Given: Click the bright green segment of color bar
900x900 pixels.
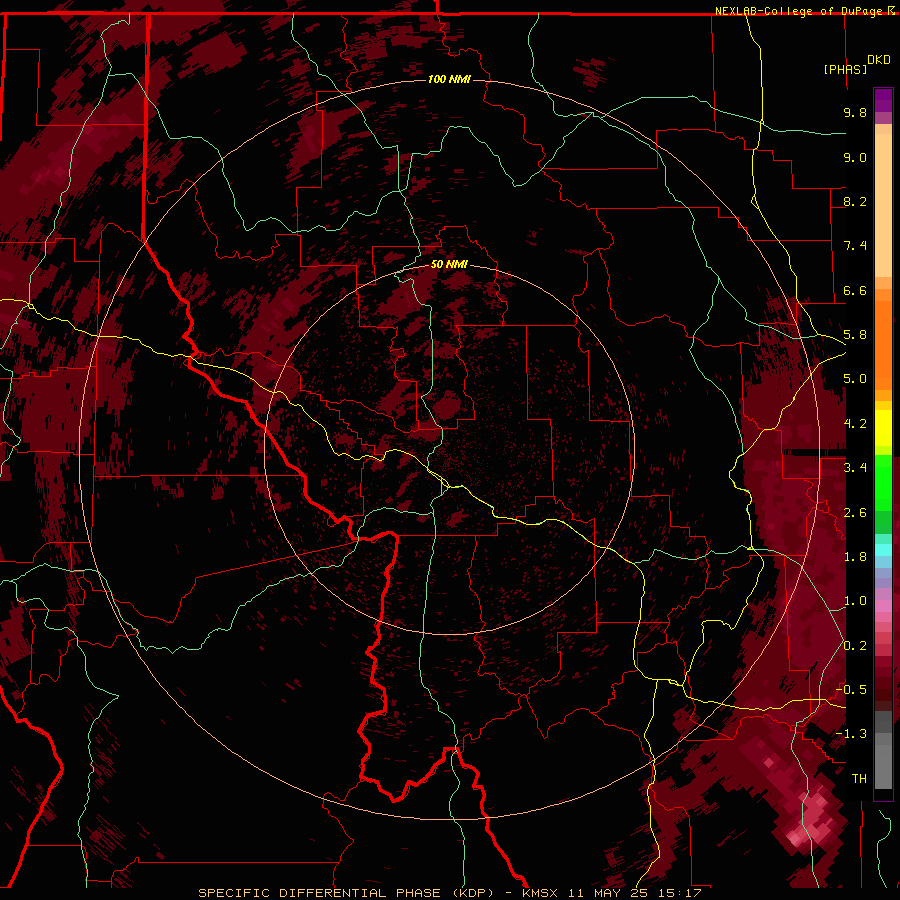Looking at the screenshot, I should coord(883,482).
